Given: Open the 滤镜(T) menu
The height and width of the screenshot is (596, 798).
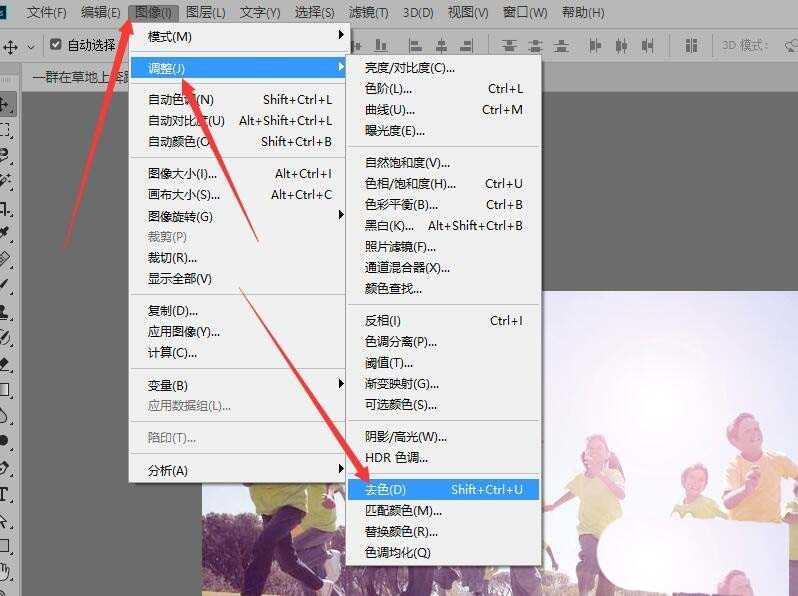Looking at the screenshot, I should tap(368, 12).
